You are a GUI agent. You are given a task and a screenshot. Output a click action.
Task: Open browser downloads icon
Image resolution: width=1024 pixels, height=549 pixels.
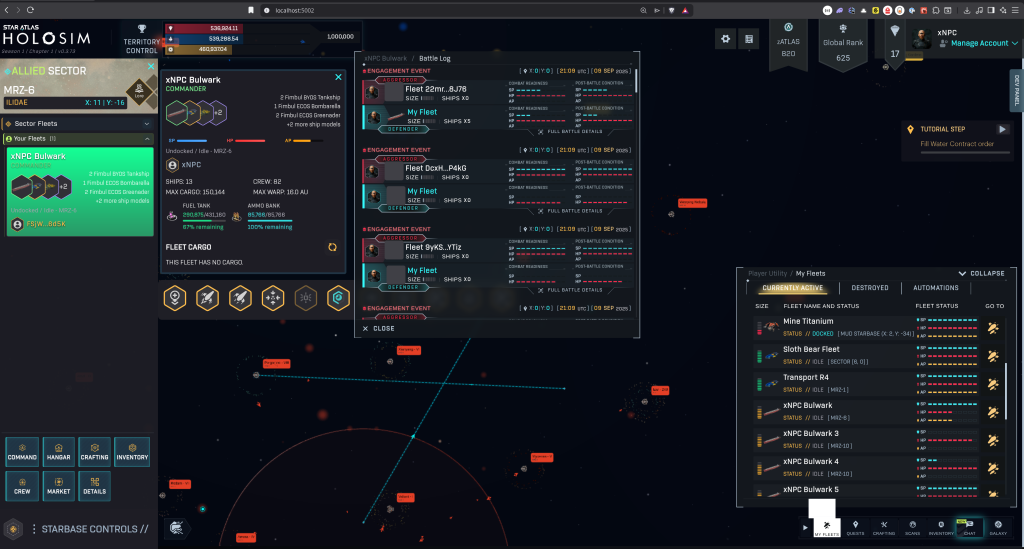pyautogui.click(x=967, y=10)
